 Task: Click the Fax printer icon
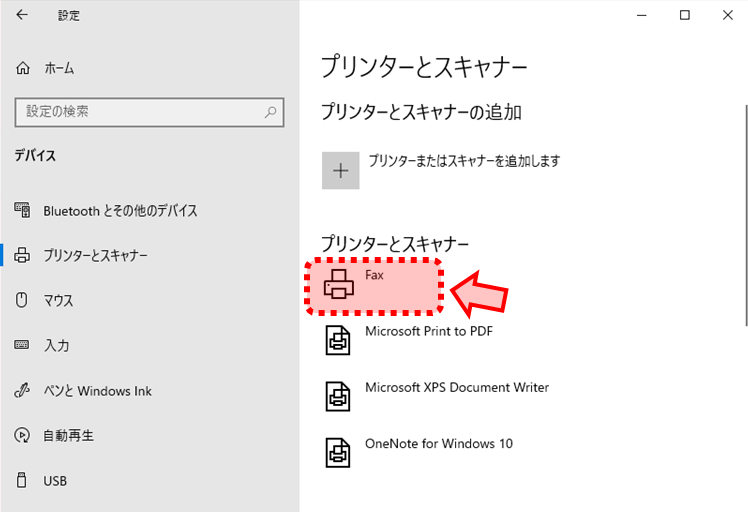pos(339,286)
